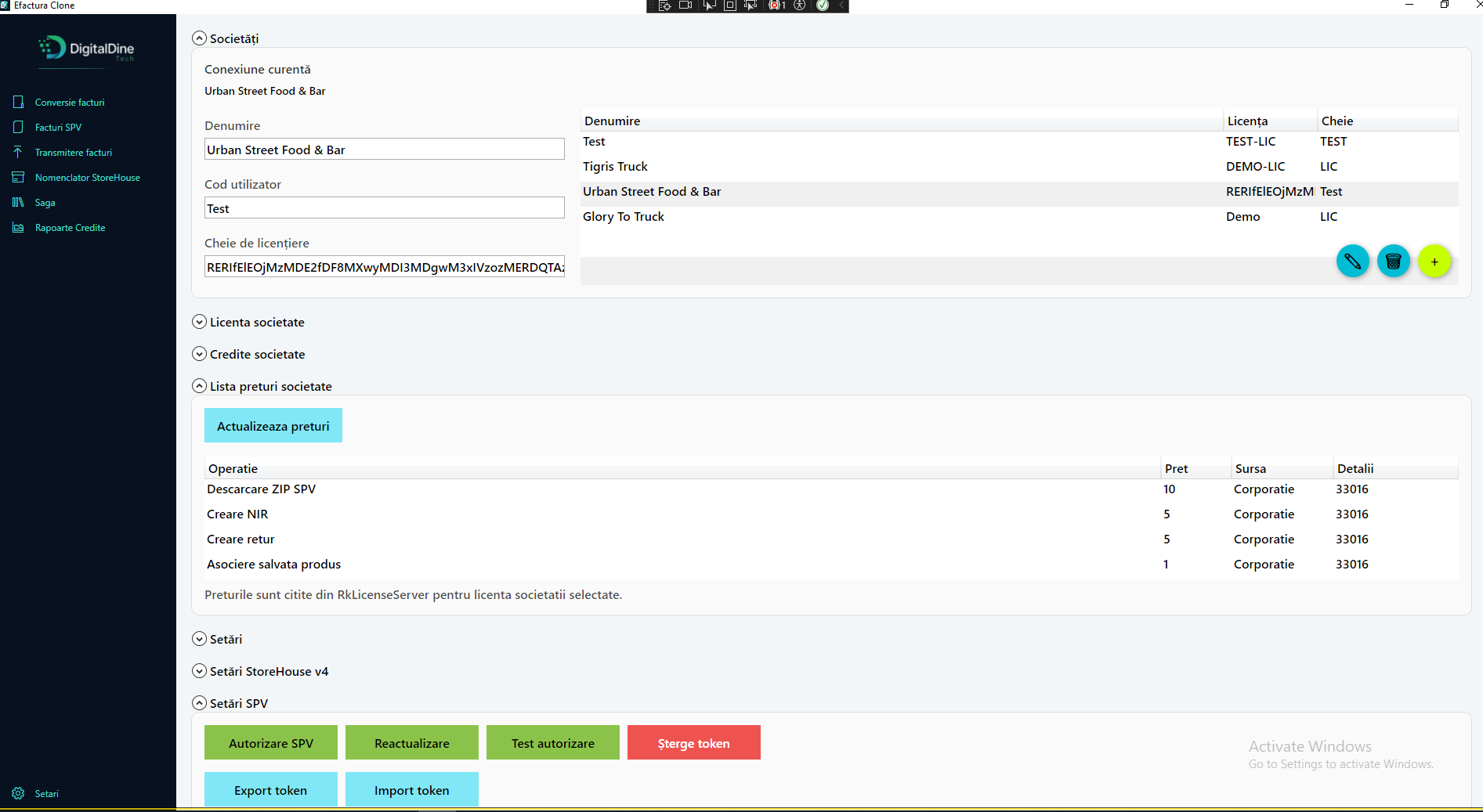
Task: Click price 1 for Asociere salvata produs
Action: coord(1167,565)
